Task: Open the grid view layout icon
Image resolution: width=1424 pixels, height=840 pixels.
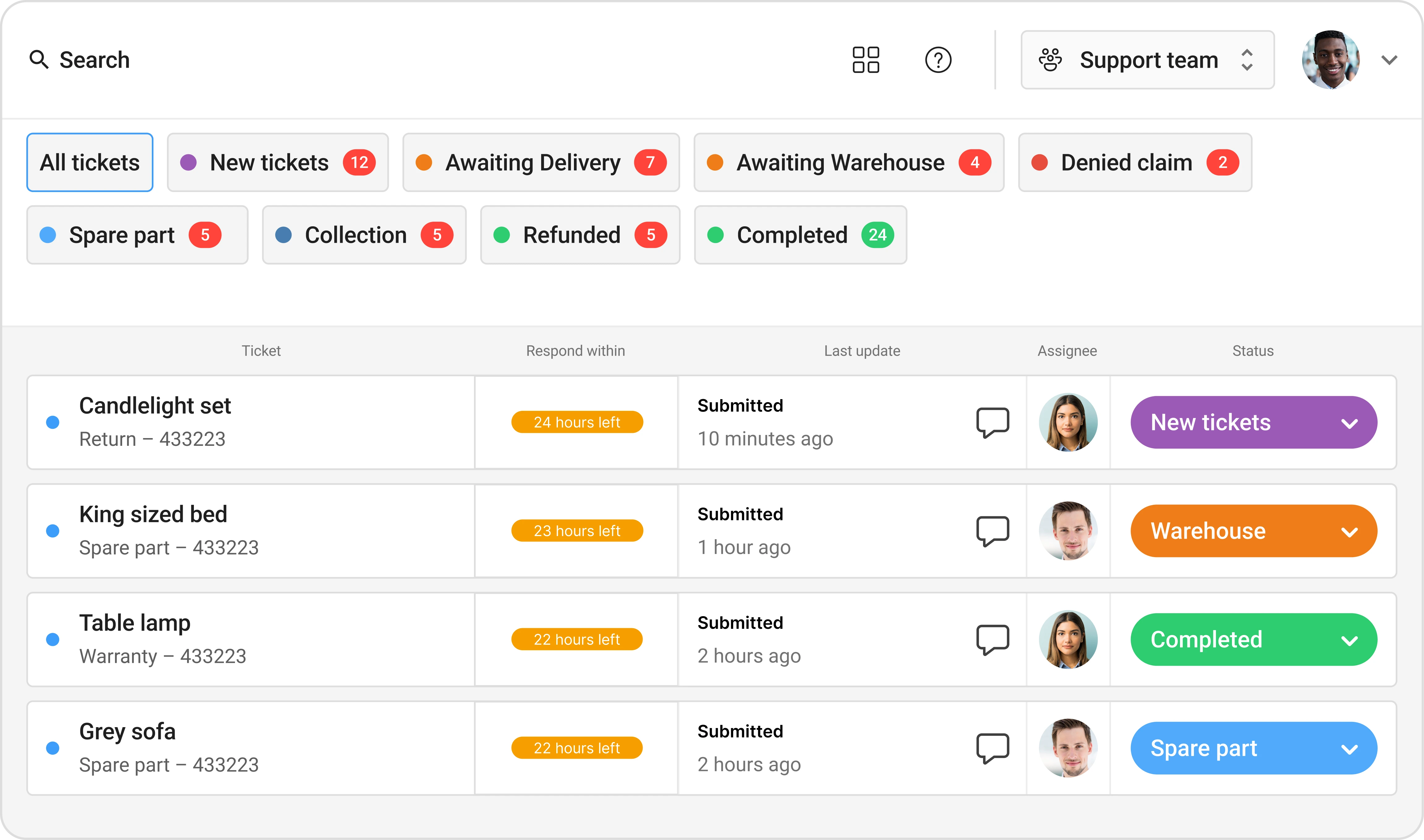Action: 866,60
